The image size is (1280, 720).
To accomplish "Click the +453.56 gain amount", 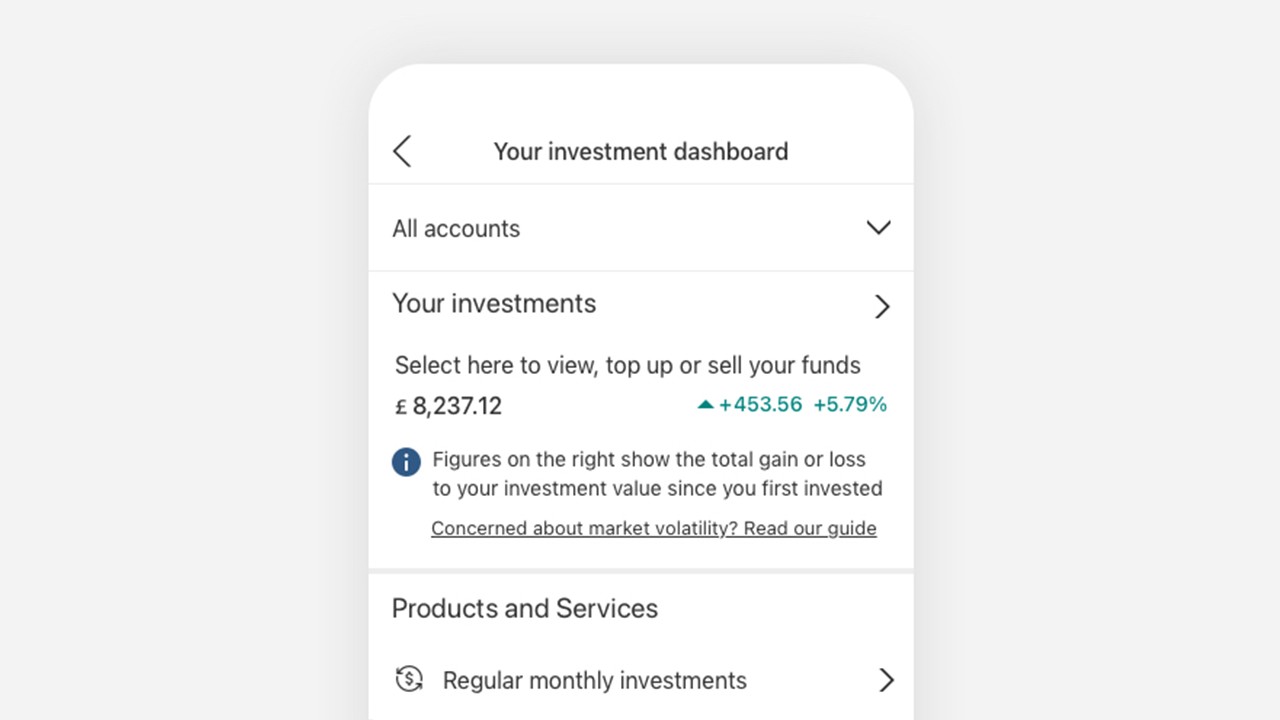I will [x=760, y=404].
